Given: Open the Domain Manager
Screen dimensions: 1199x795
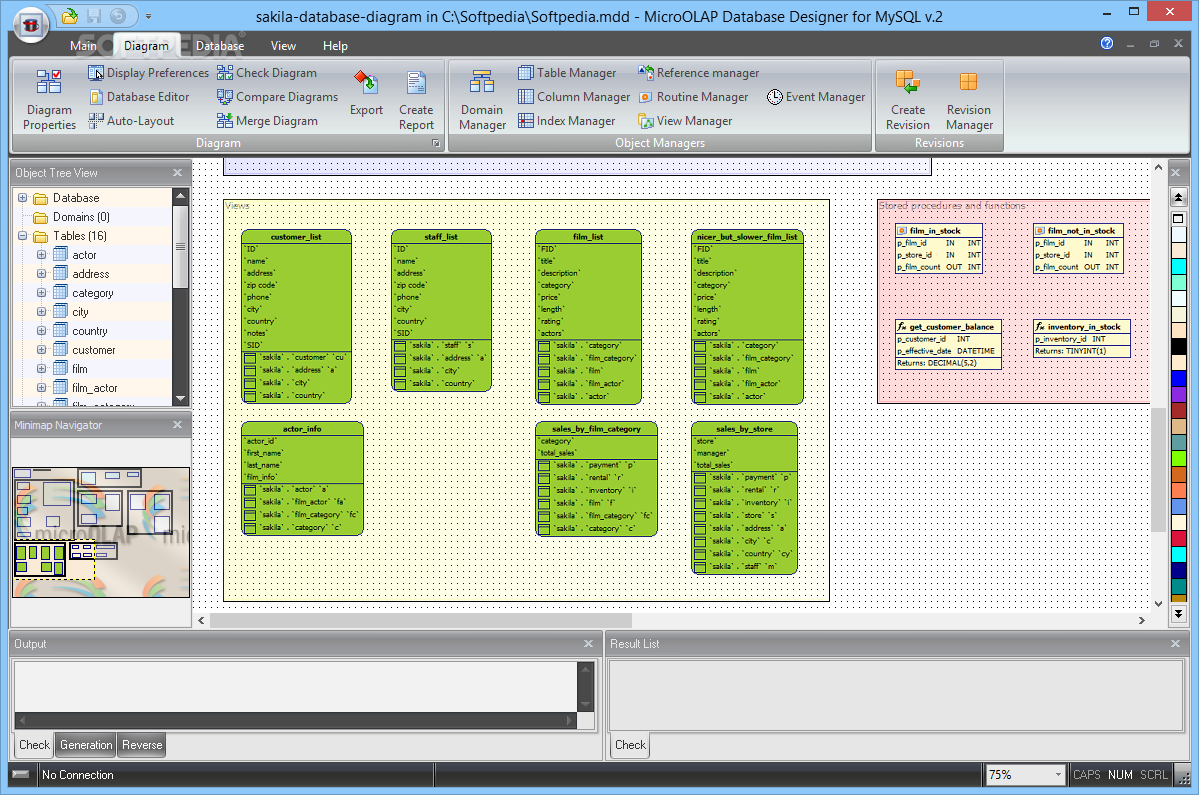Looking at the screenshot, I should [483, 99].
